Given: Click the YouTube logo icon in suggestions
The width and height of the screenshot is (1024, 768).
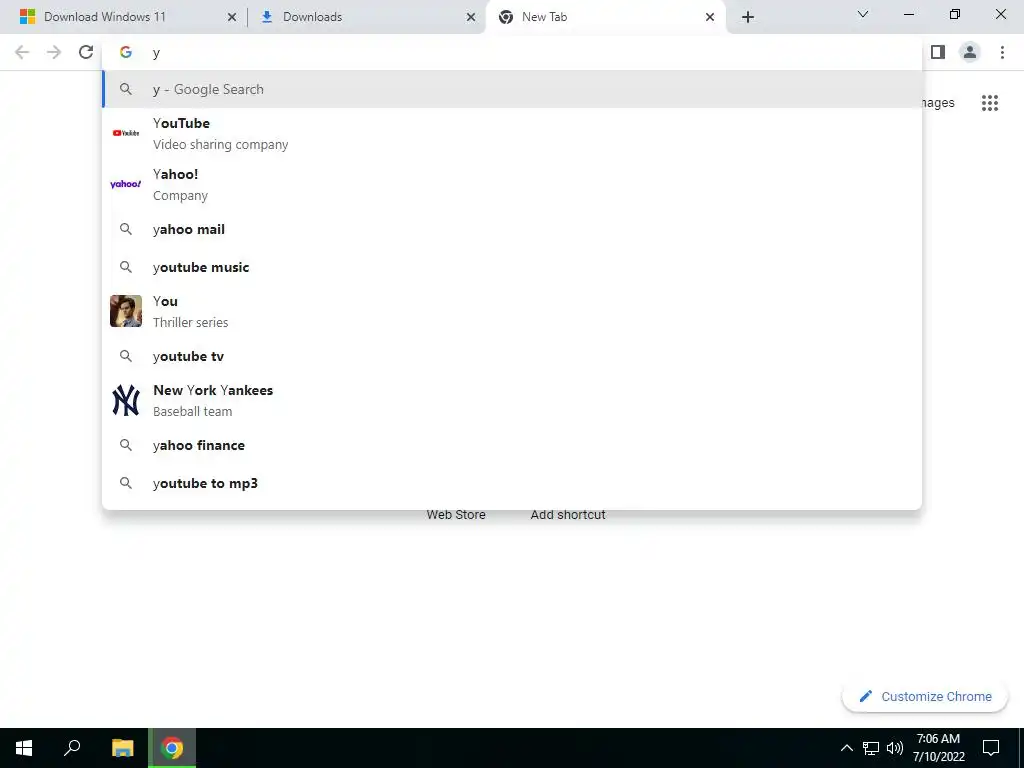Looking at the screenshot, I should [x=126, y=133].
